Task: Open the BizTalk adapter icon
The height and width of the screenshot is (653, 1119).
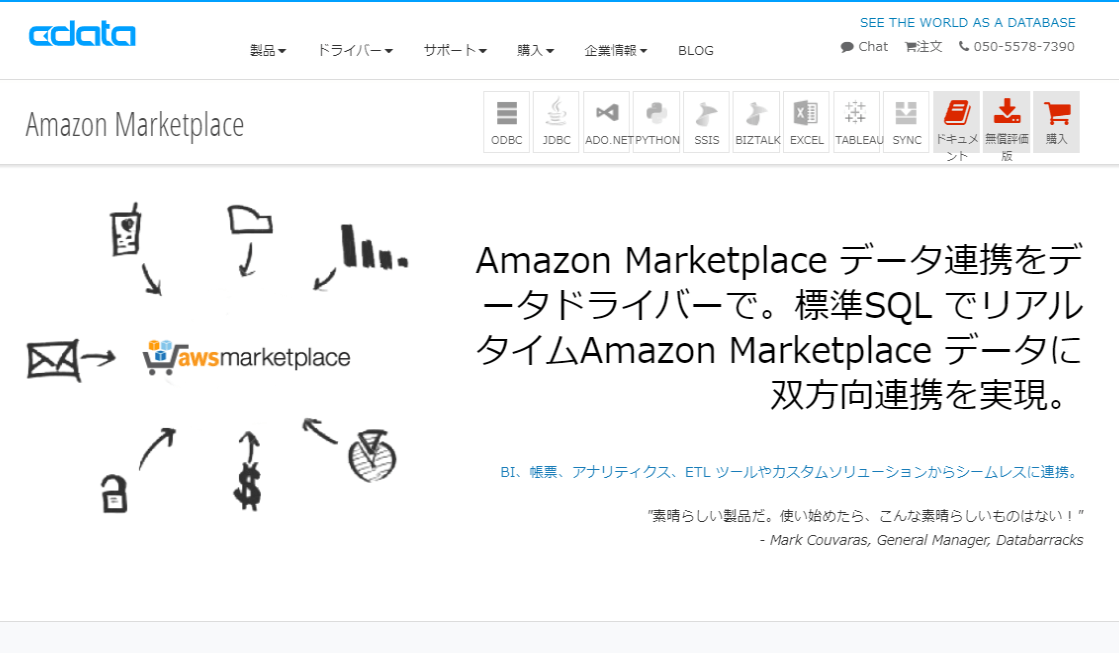Action: point(756,121)
